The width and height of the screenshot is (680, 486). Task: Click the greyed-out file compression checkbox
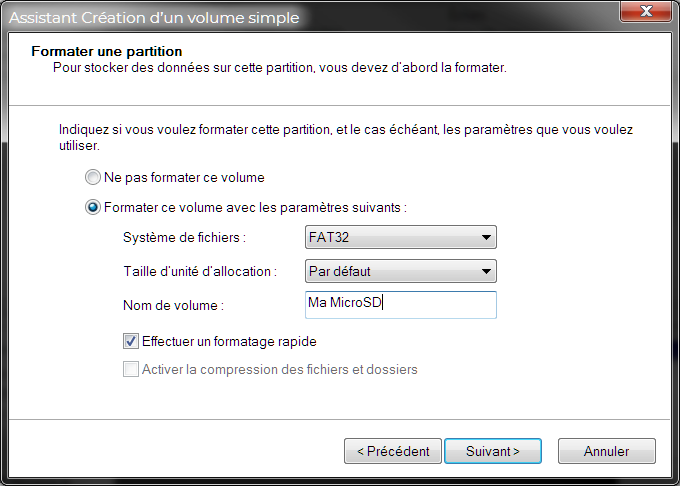131,370
